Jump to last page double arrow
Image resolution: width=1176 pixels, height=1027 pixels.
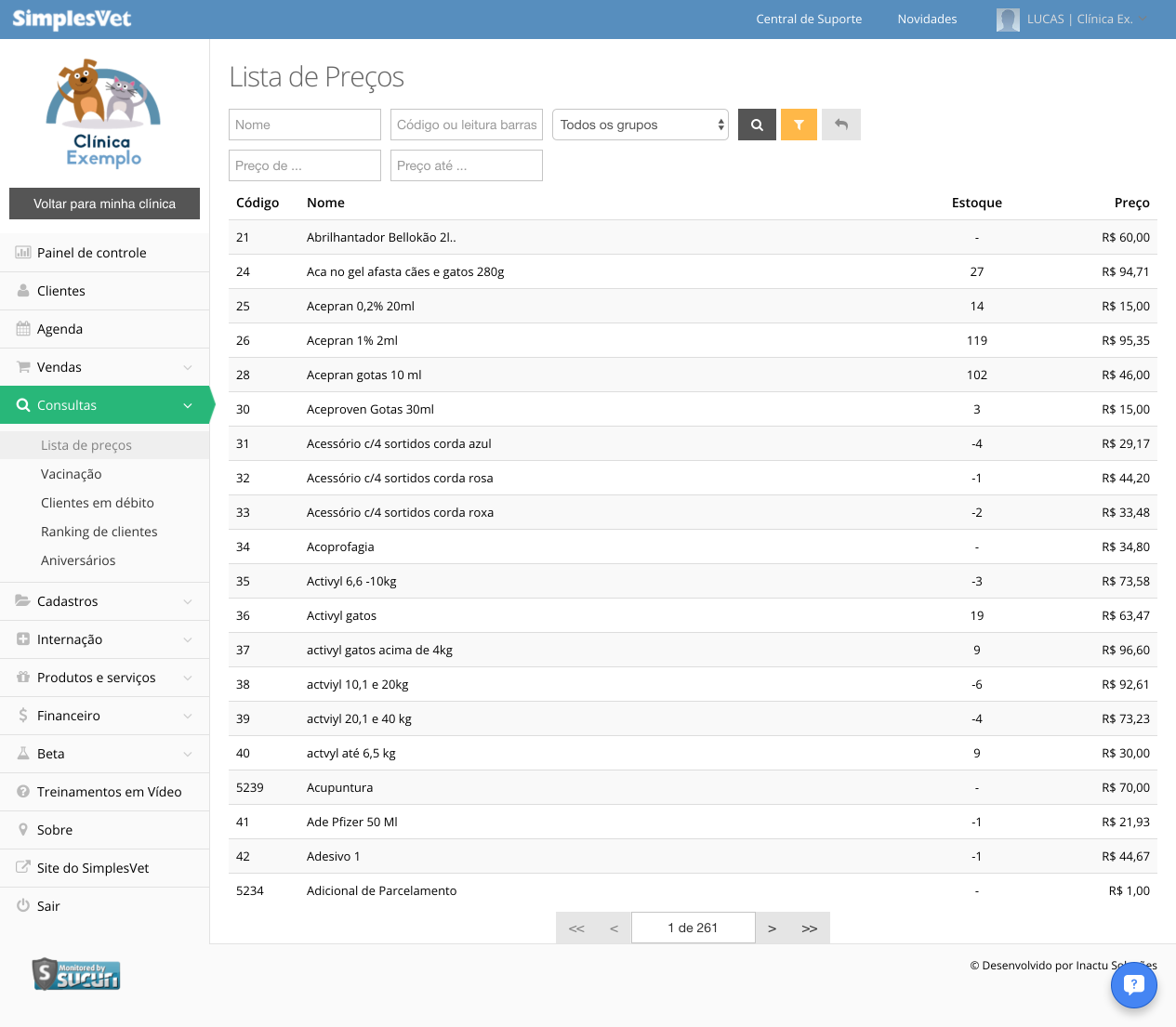coord(810,928)
